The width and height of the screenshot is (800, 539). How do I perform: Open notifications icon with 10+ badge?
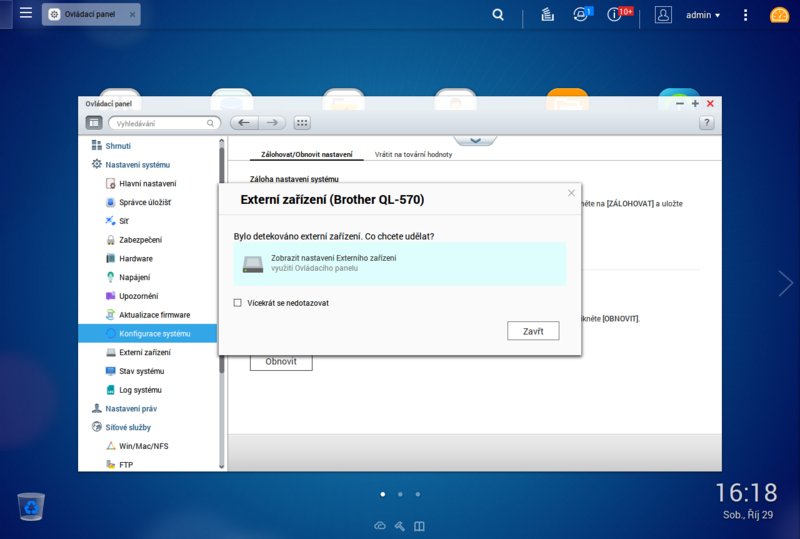(x=615, y=15)
